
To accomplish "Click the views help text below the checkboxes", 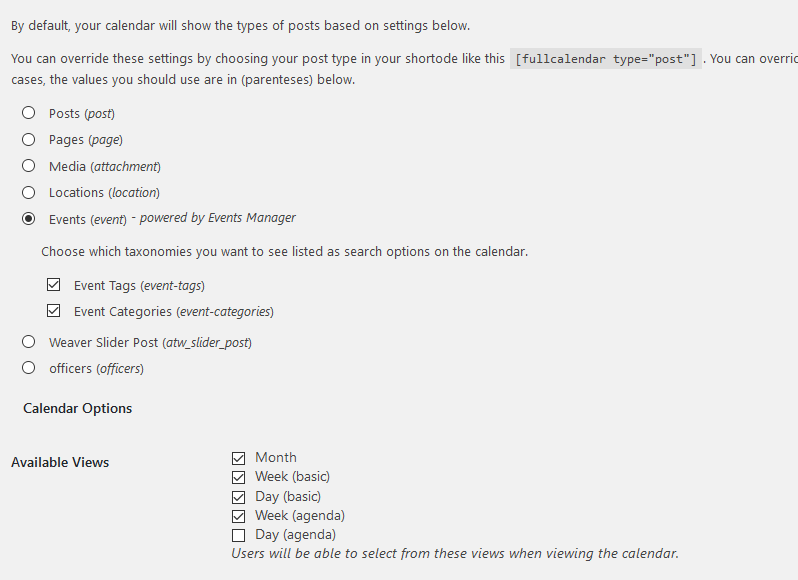I will [455, 553].
